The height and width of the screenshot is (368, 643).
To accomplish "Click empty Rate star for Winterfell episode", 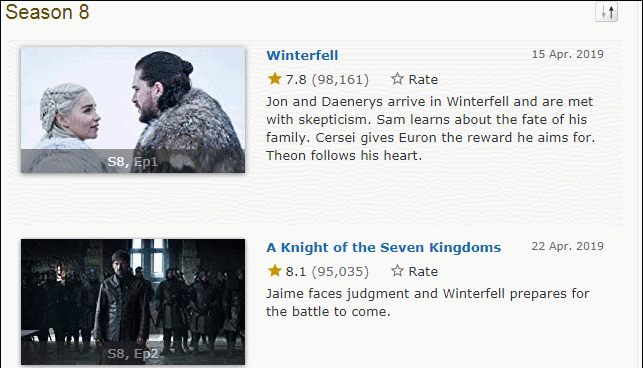I will point(397,78).
